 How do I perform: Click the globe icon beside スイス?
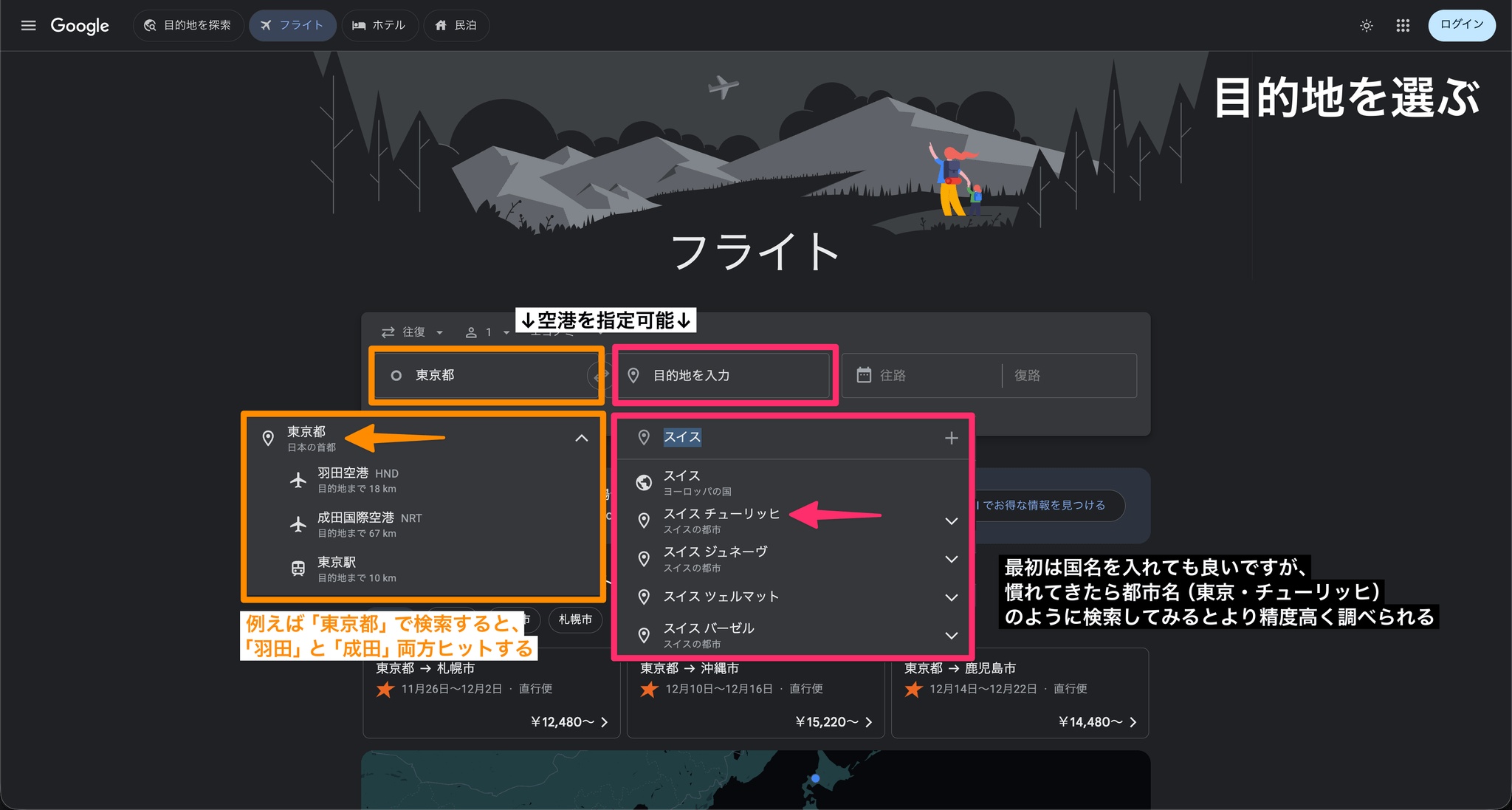coord(644,482)
